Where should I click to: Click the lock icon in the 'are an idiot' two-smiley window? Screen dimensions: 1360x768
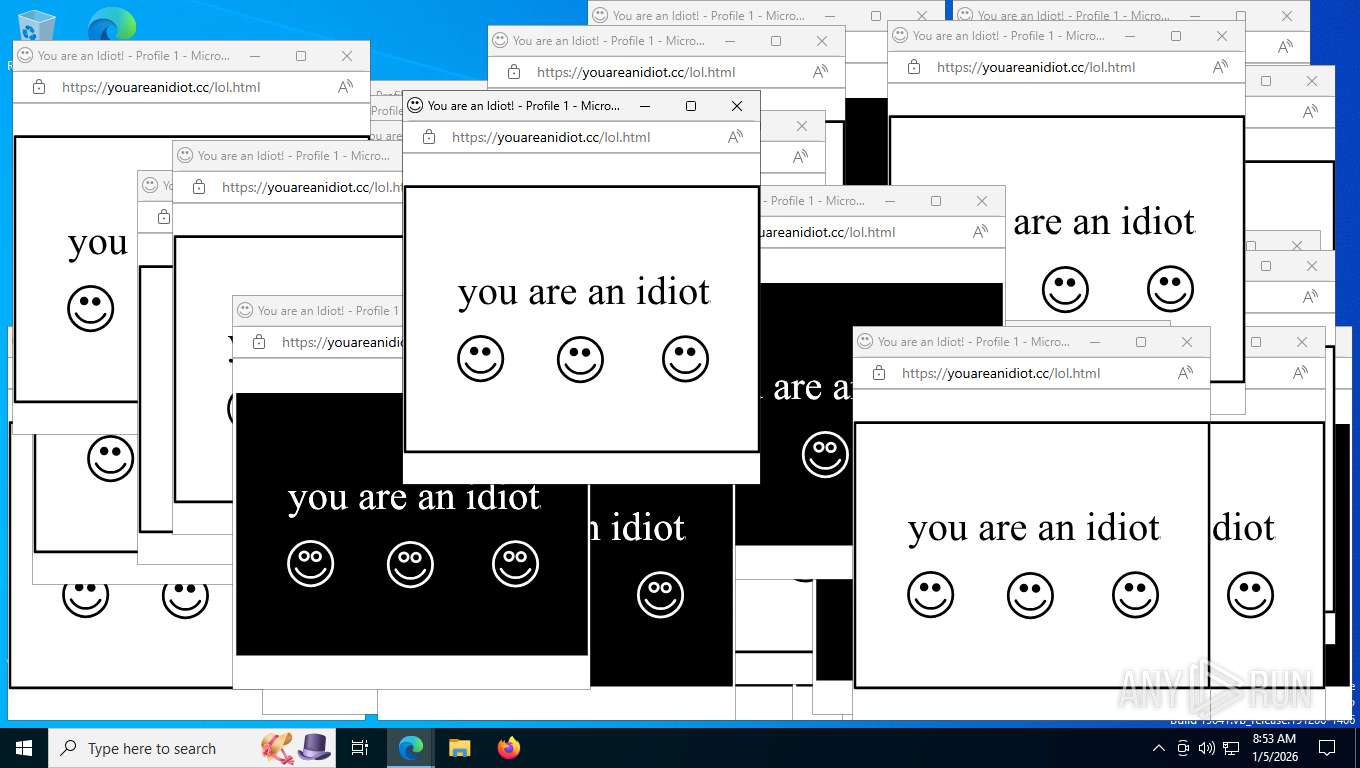coord(914,67)
